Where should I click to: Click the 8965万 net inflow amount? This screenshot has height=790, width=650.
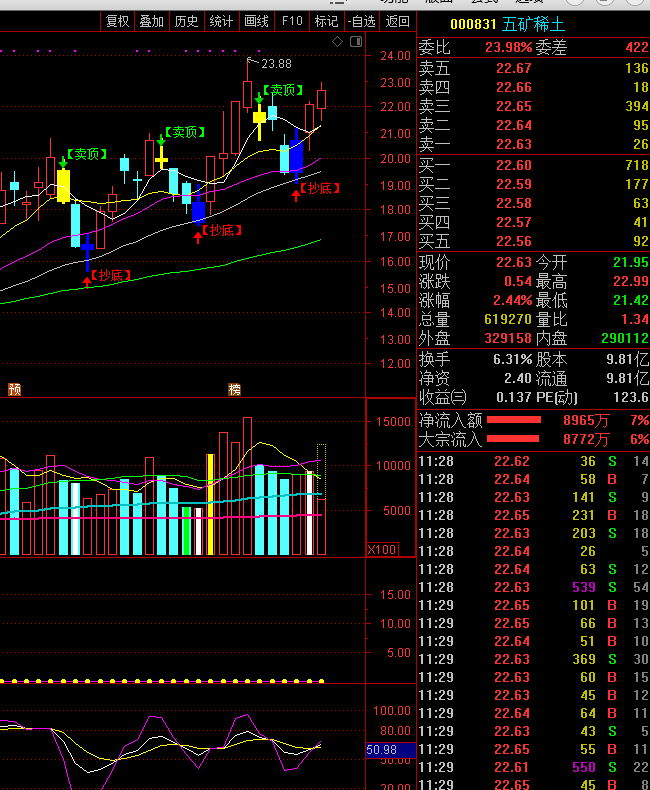tap(586, 420)
